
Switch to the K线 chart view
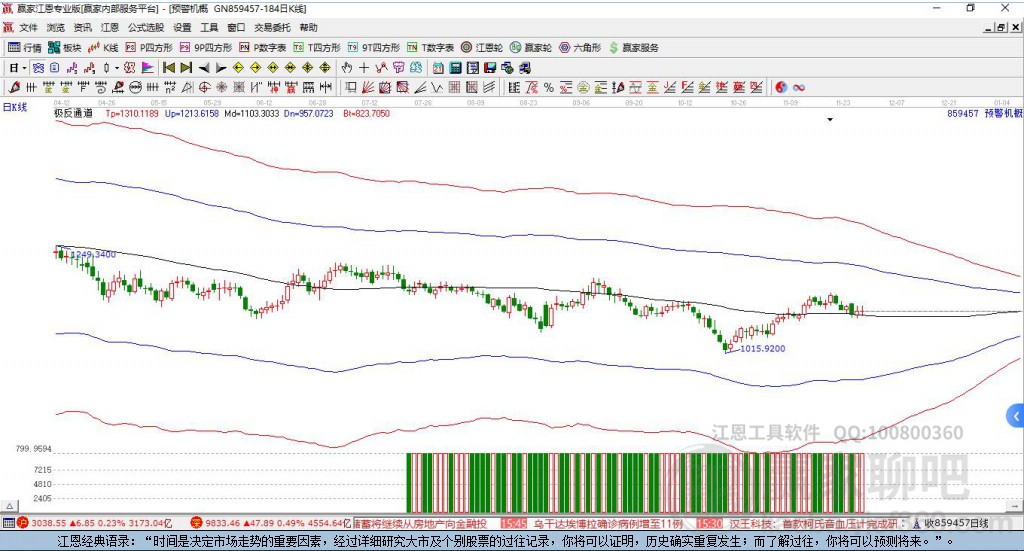pyautogui.click(x=104, y=47)
